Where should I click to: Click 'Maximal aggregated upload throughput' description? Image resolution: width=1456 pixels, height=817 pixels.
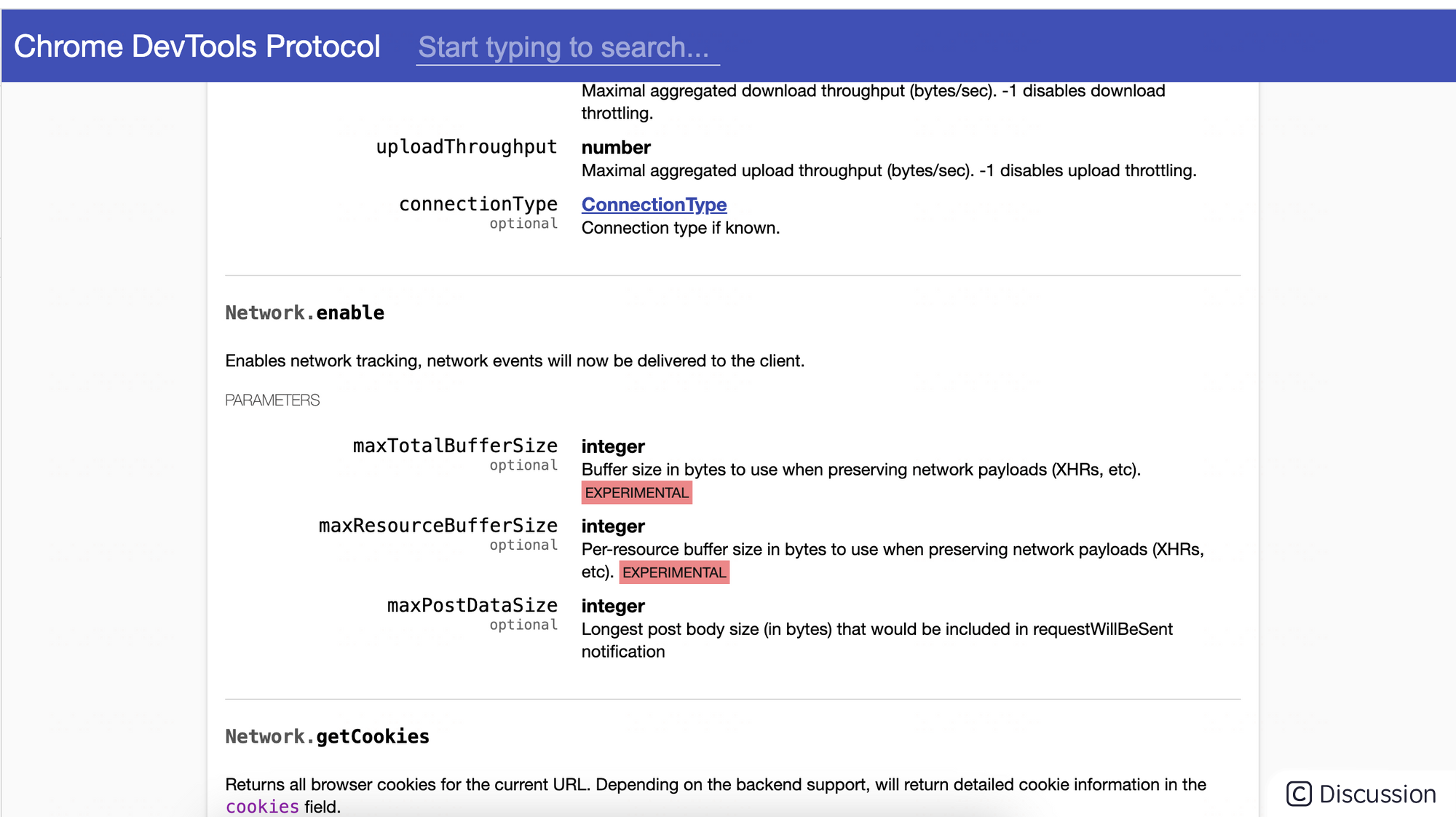coord(889,170)
